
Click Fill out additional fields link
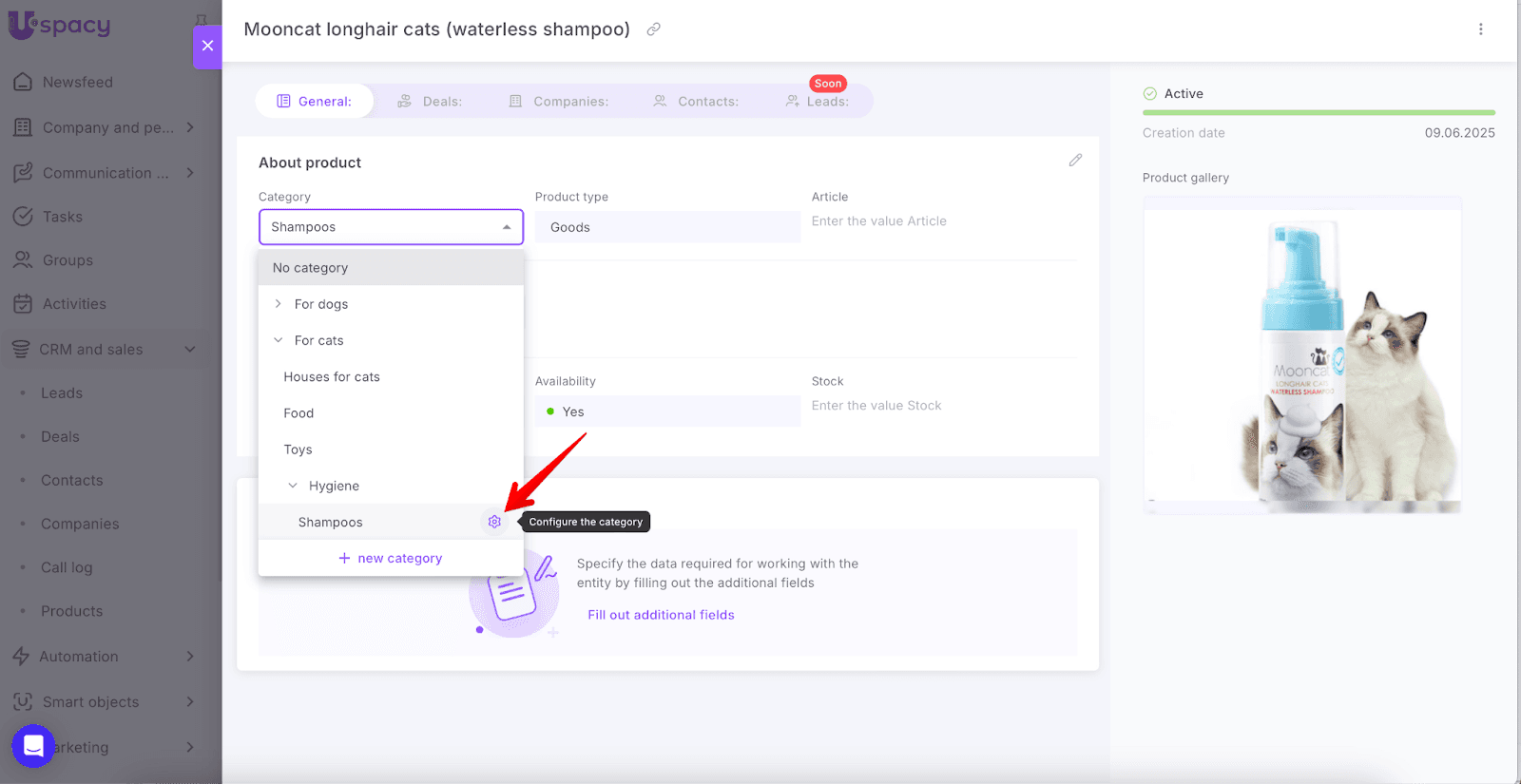(x=661, y=615)
